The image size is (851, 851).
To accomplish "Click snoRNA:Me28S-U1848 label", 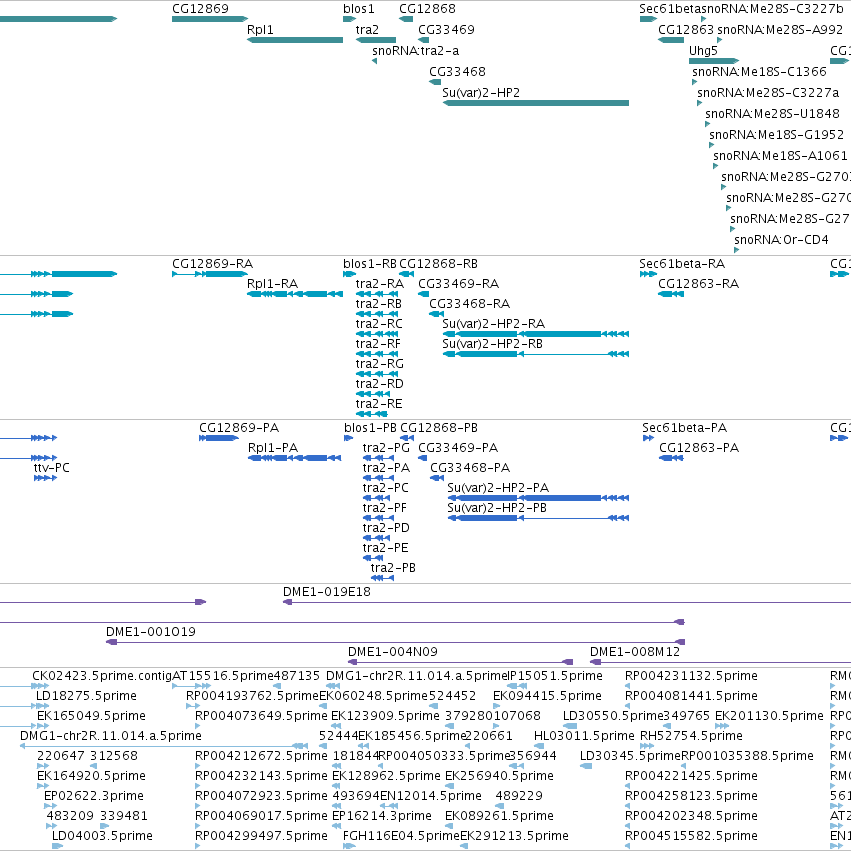I will pyautogui.click(x=772, y=114).
